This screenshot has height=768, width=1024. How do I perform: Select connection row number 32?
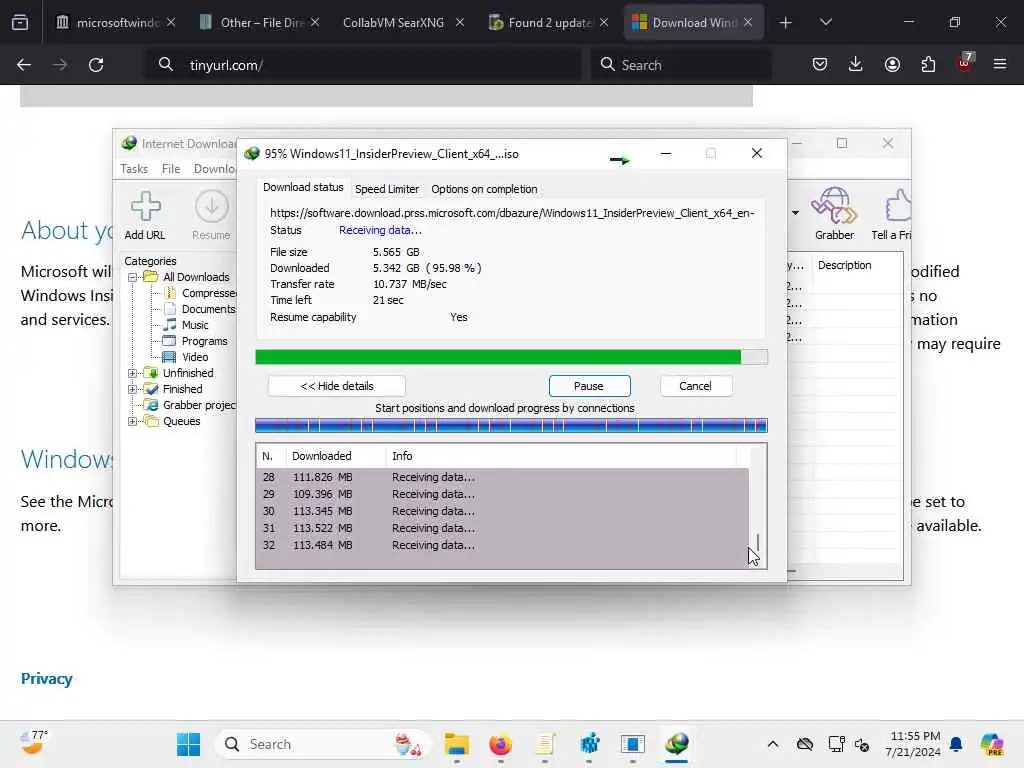502,545
